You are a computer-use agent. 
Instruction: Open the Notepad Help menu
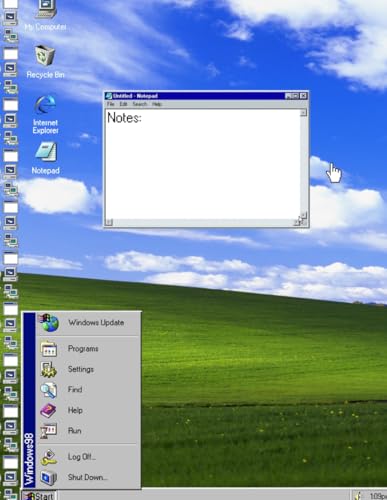(157, 104)
